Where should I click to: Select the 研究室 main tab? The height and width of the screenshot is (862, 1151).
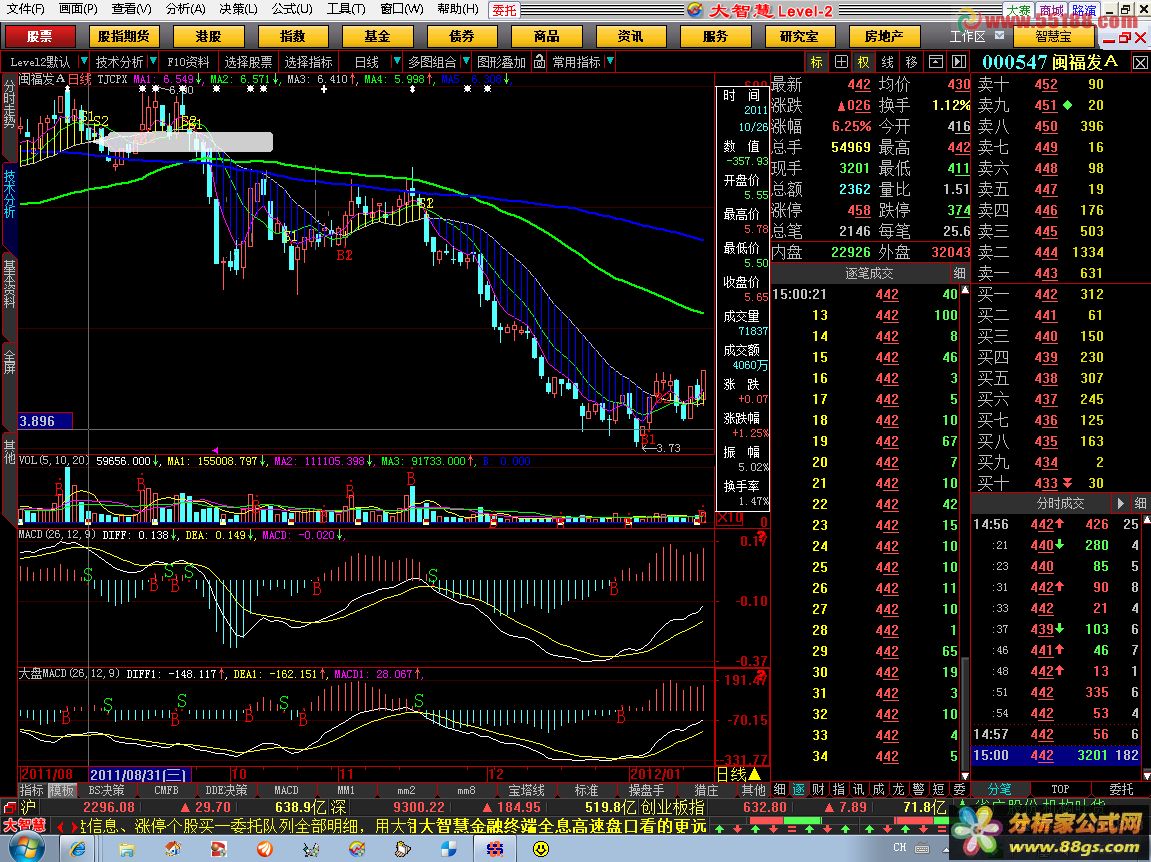pos(799,36)
